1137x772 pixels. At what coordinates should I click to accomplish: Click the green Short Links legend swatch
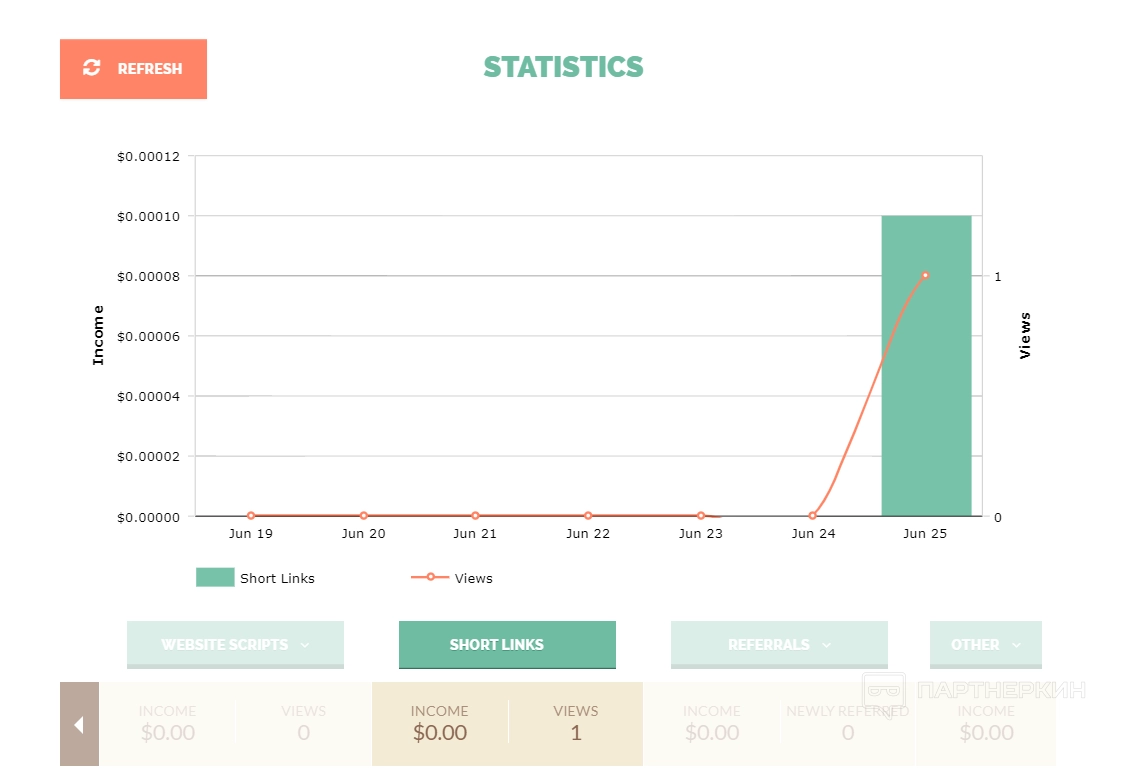point(215,577)
